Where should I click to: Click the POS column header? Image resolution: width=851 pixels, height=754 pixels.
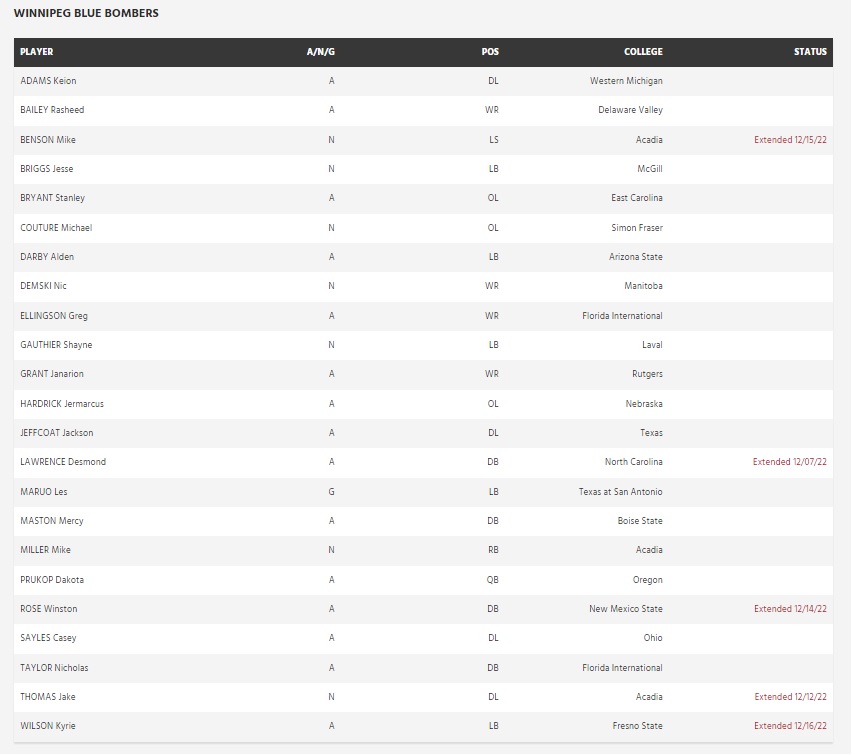(x=490, y=52)
